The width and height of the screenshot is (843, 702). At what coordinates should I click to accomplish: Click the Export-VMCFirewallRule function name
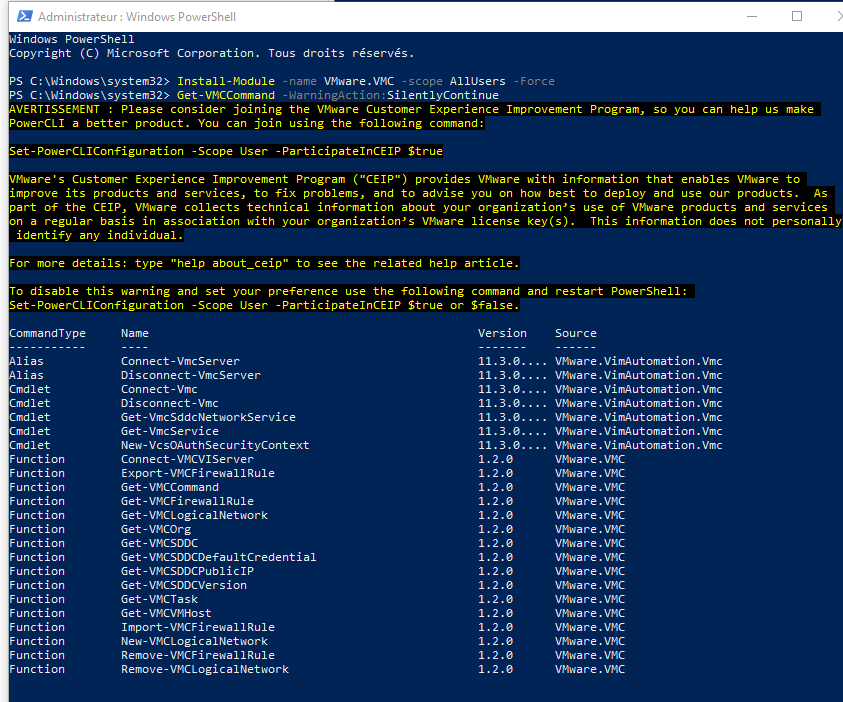[198, 473]
